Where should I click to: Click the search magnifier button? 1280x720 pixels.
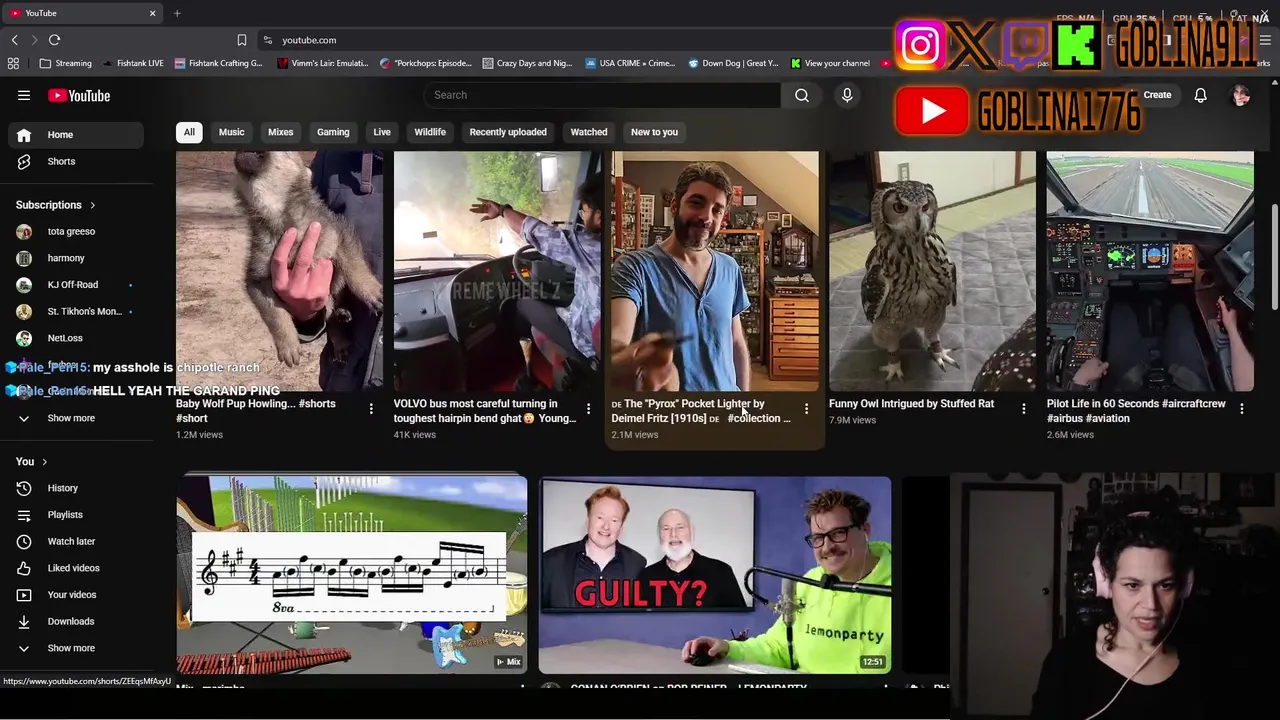pos(802,95)
